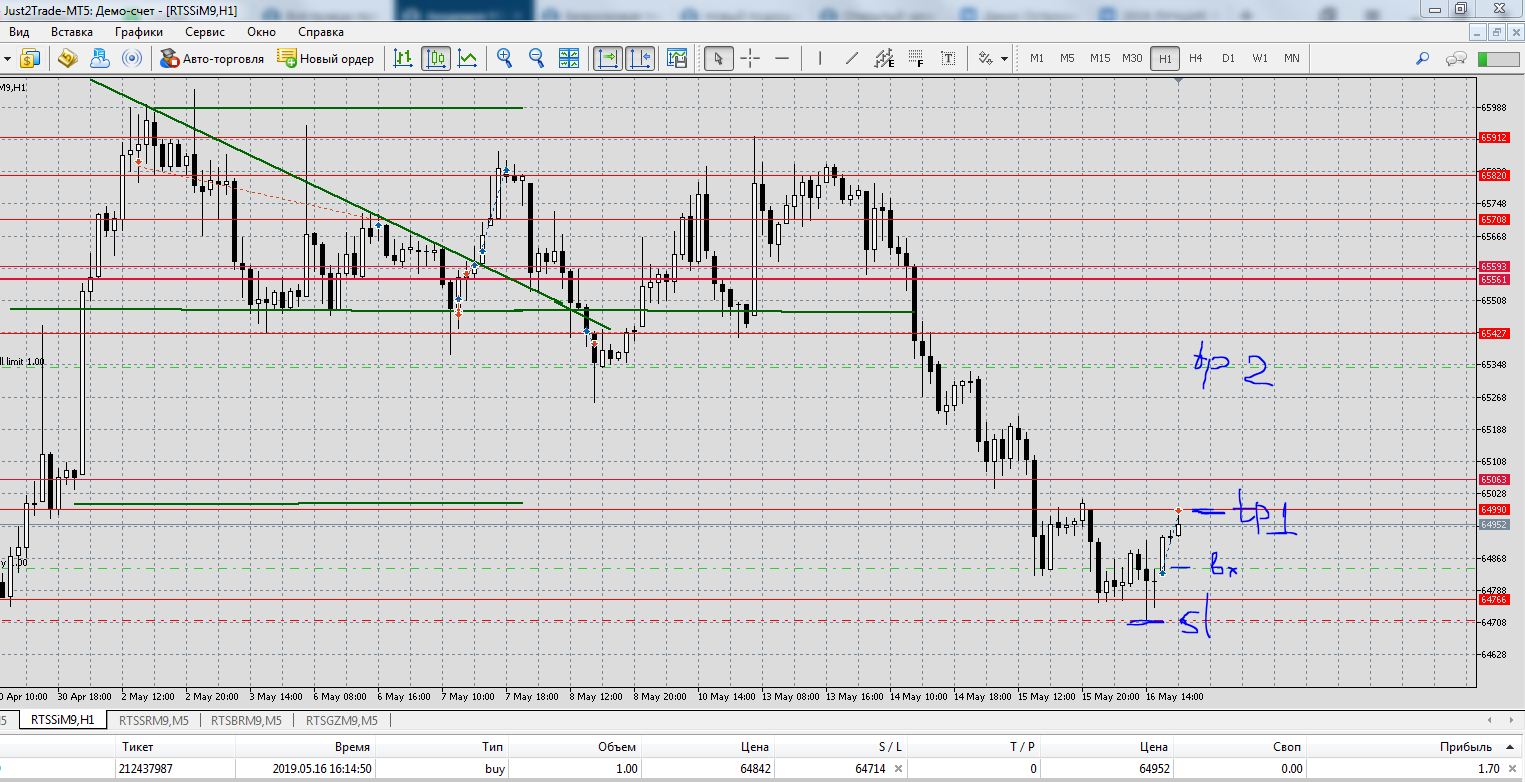Open the dropdown arrow before Market Watch icon
The image size is (1525, 782).
click(x=7, y=58)
